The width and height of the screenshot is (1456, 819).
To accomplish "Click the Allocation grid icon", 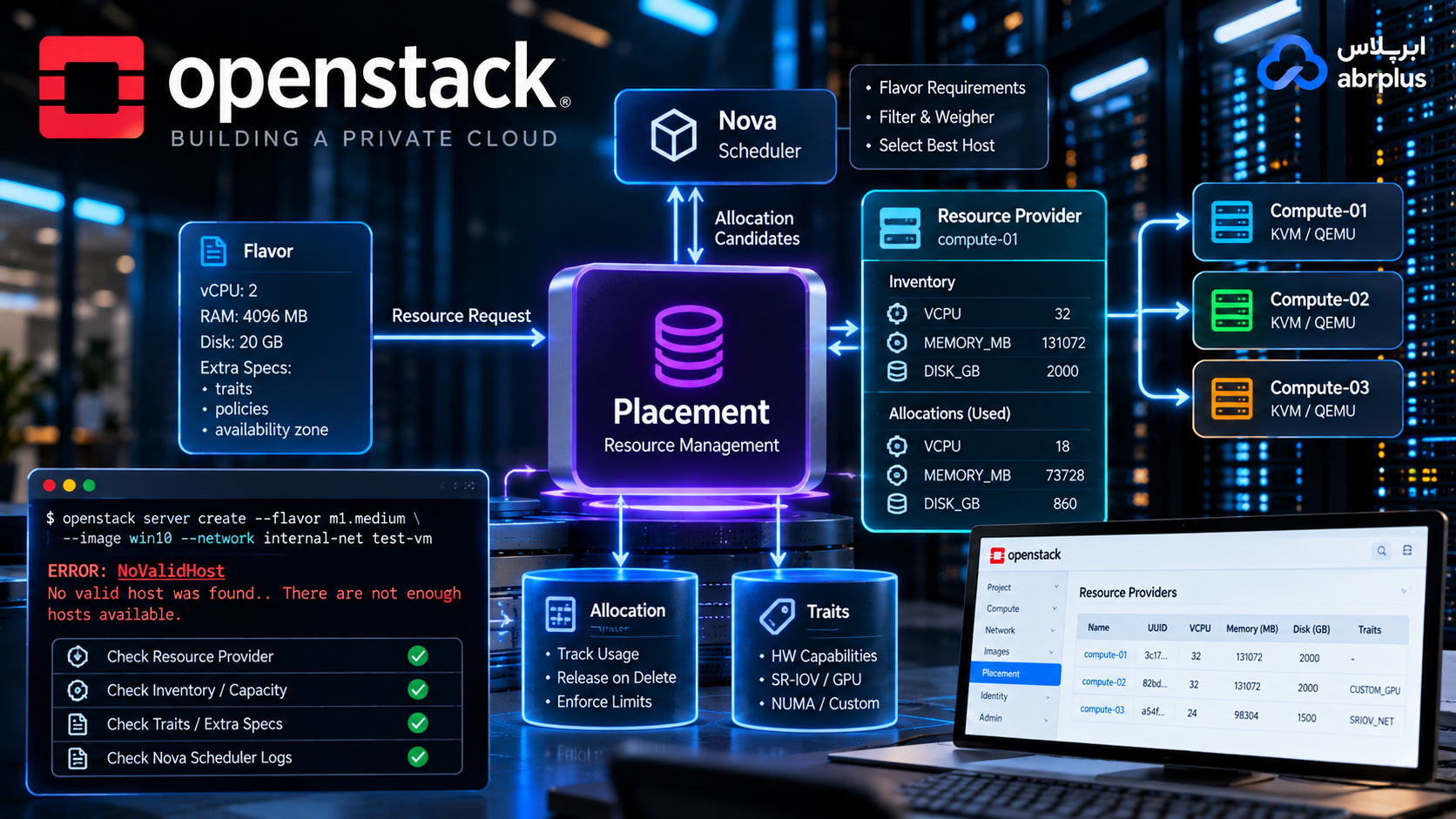I will (560, 614).
